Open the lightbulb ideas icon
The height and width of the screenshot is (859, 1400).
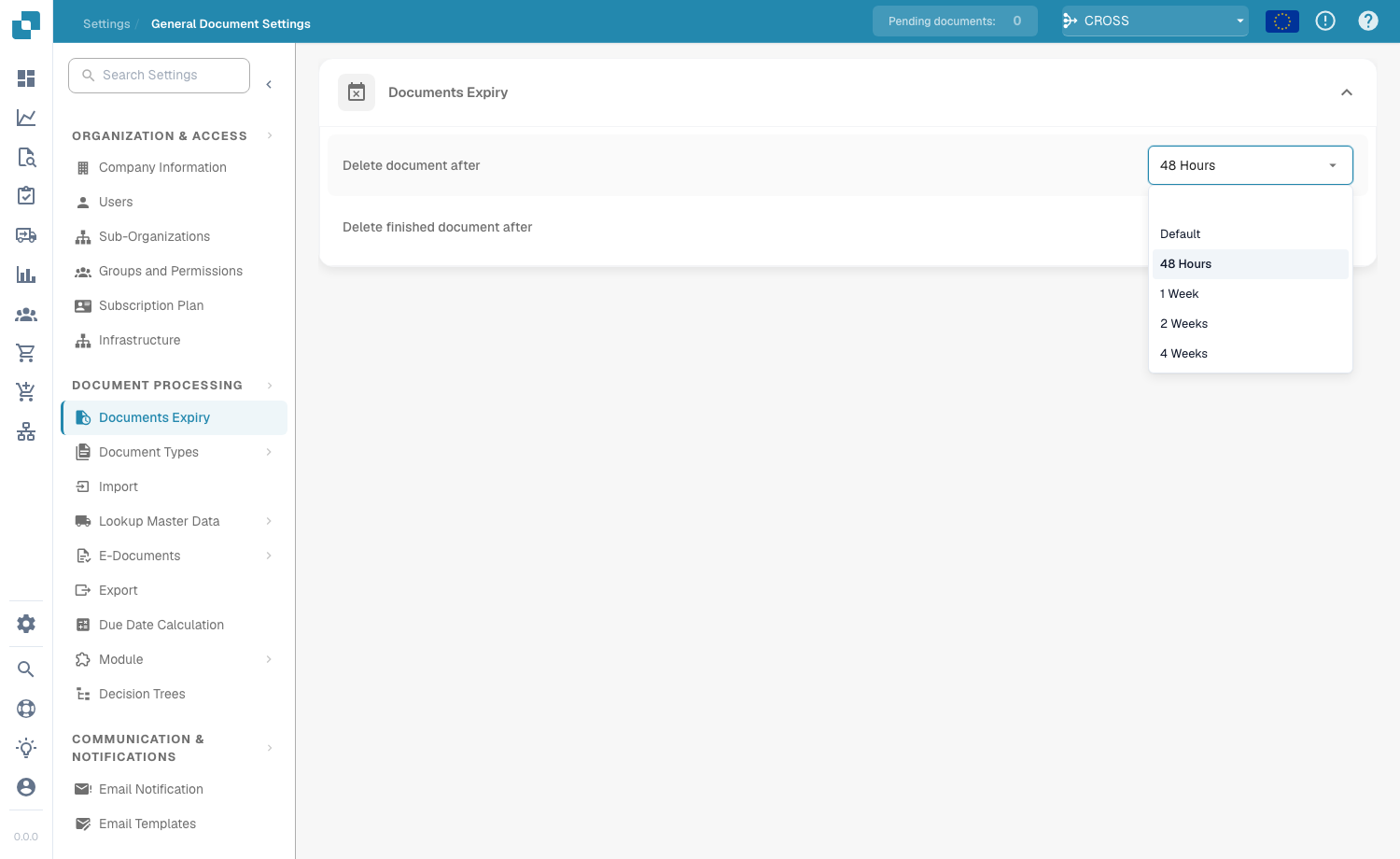pyautogui.click(x=26, y=748)
